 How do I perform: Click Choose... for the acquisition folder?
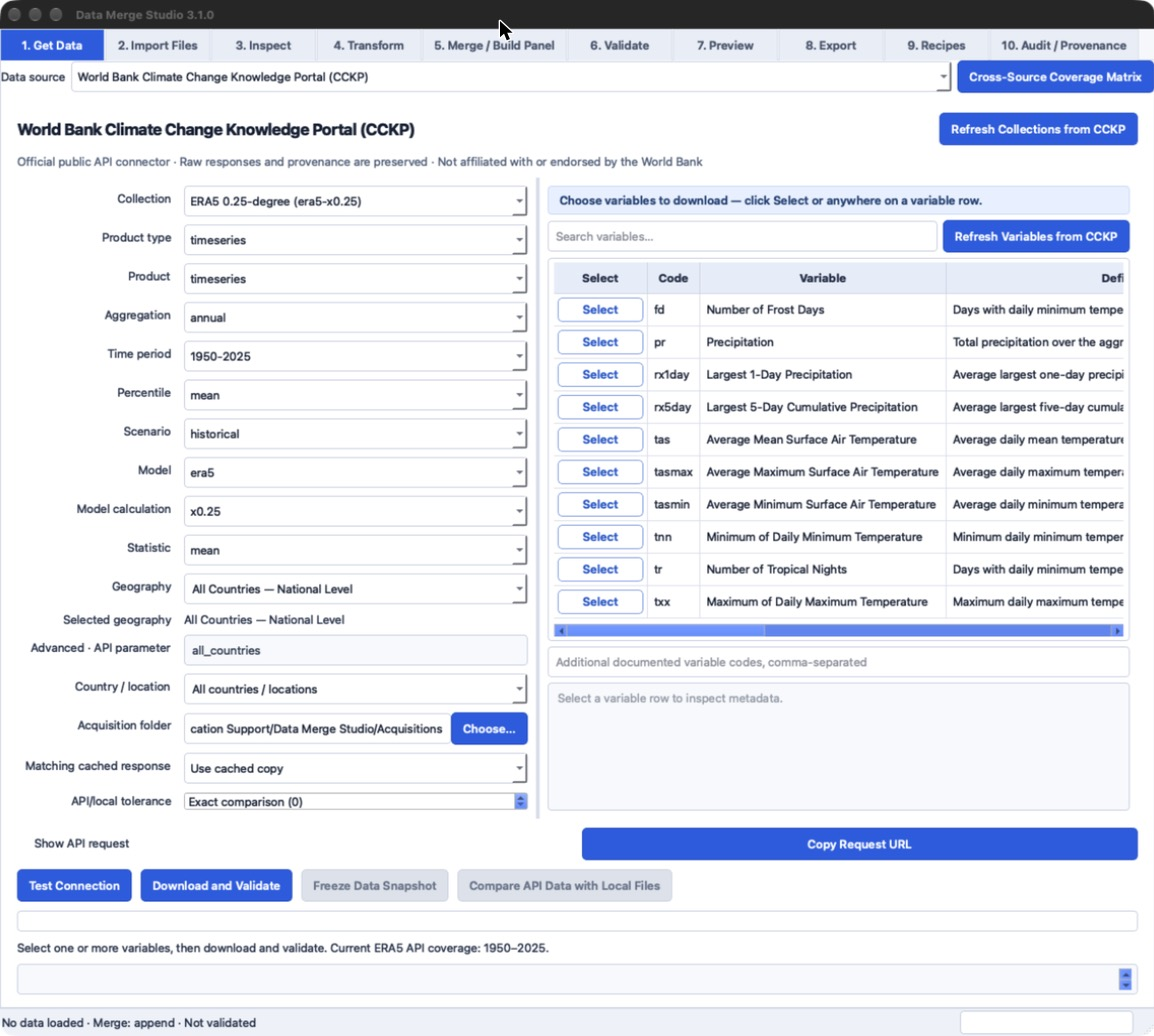coord(489,728)
